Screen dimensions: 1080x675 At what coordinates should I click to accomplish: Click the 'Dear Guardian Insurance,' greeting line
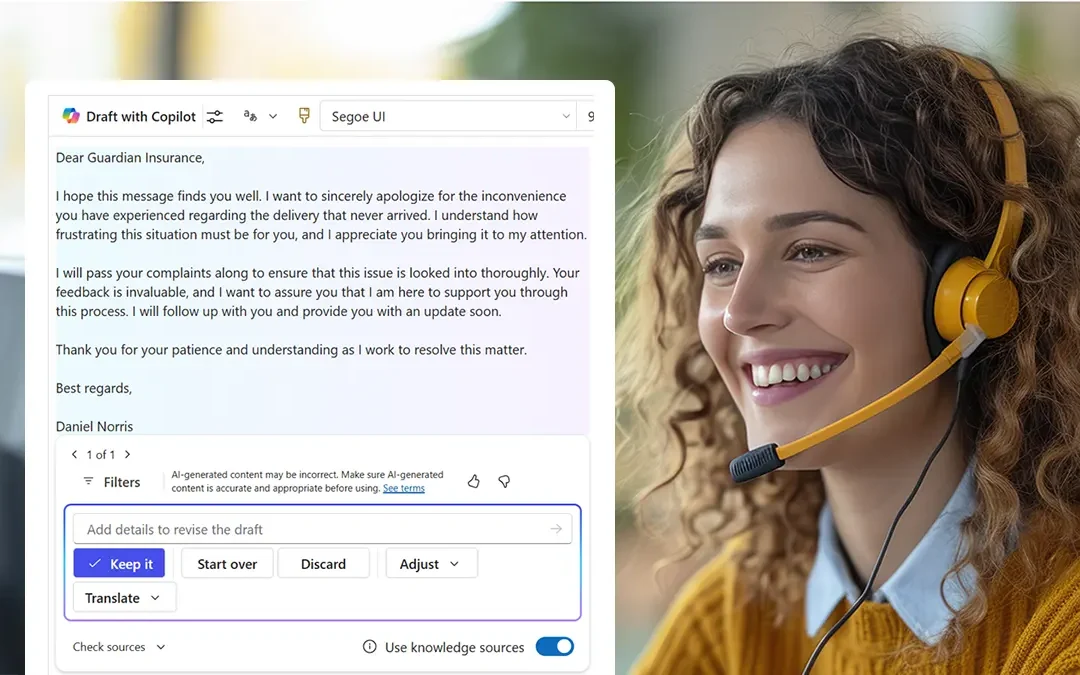pos(130,158)
